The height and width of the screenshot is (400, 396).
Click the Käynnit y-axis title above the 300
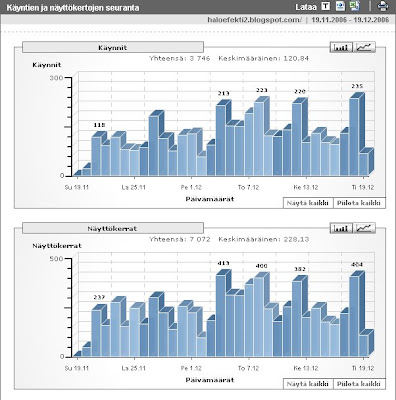47,65
